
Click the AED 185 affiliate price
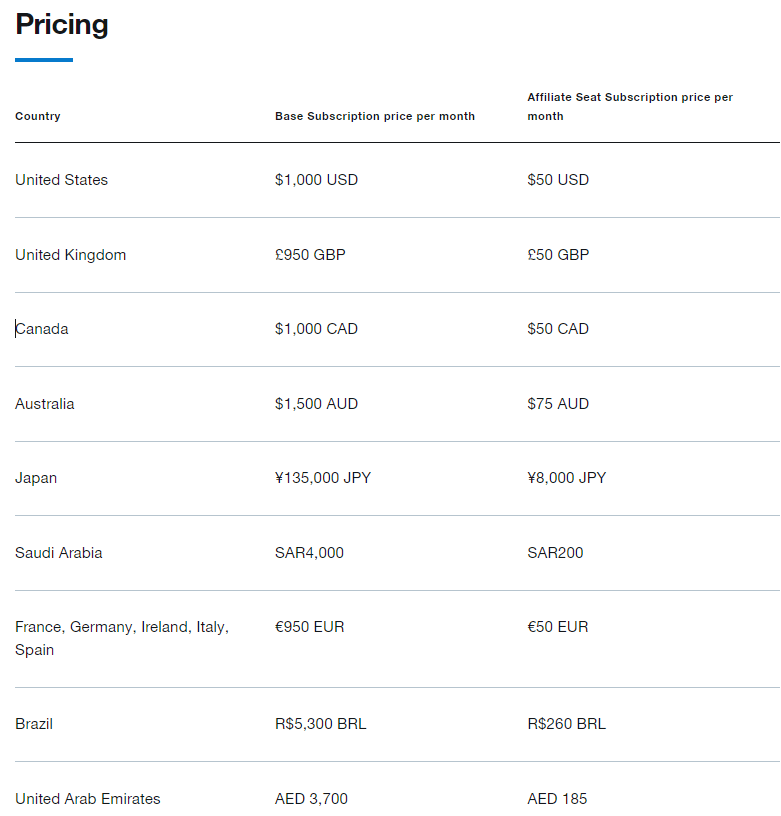click(557, 799)
